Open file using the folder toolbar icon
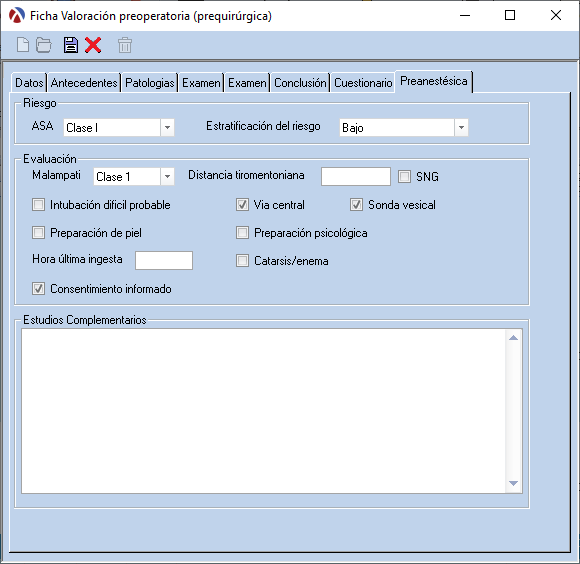Viewport: 580px width, 564px height. tap(44, 45)
